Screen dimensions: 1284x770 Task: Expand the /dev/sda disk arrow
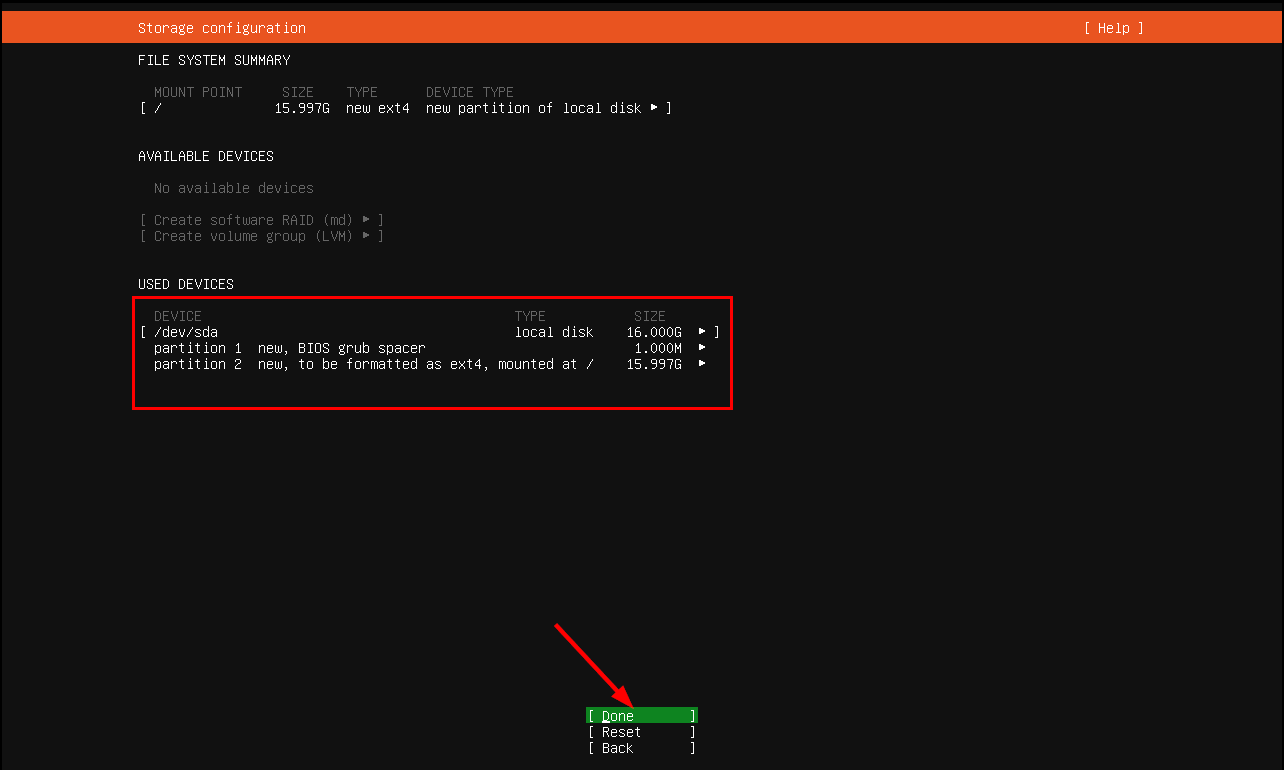click(702, 332)
